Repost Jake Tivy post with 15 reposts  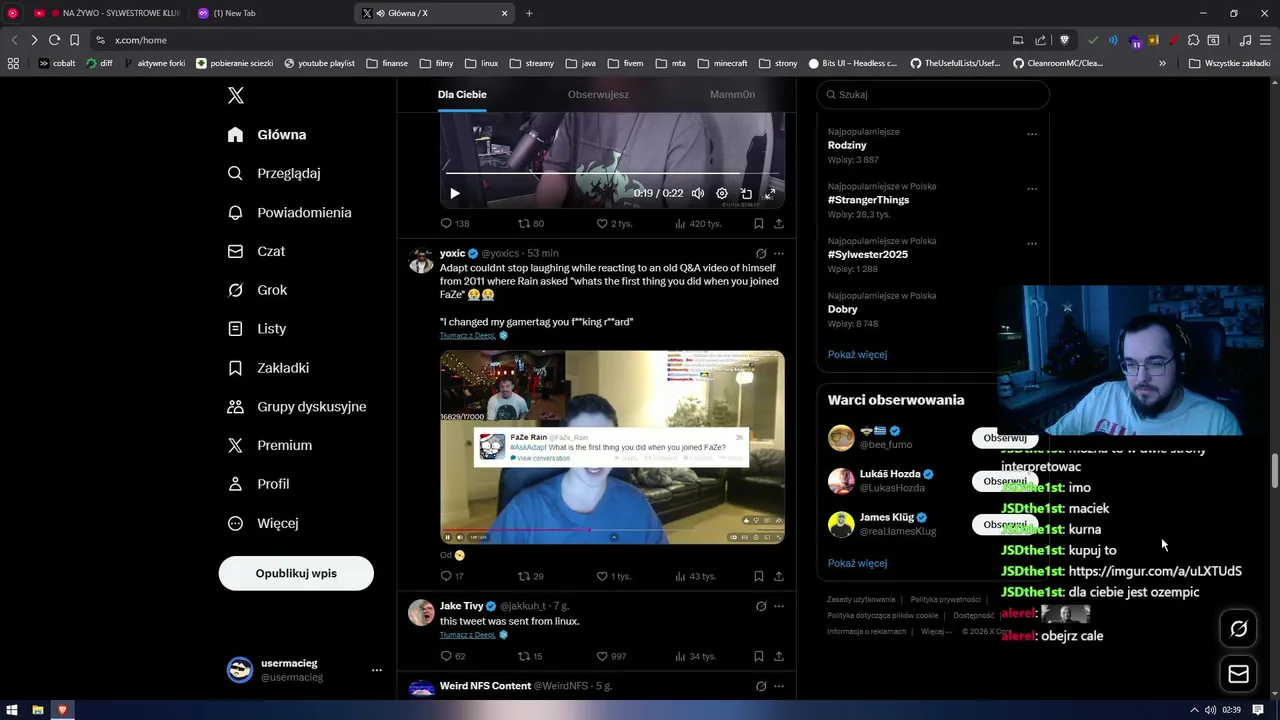[530, 656]
